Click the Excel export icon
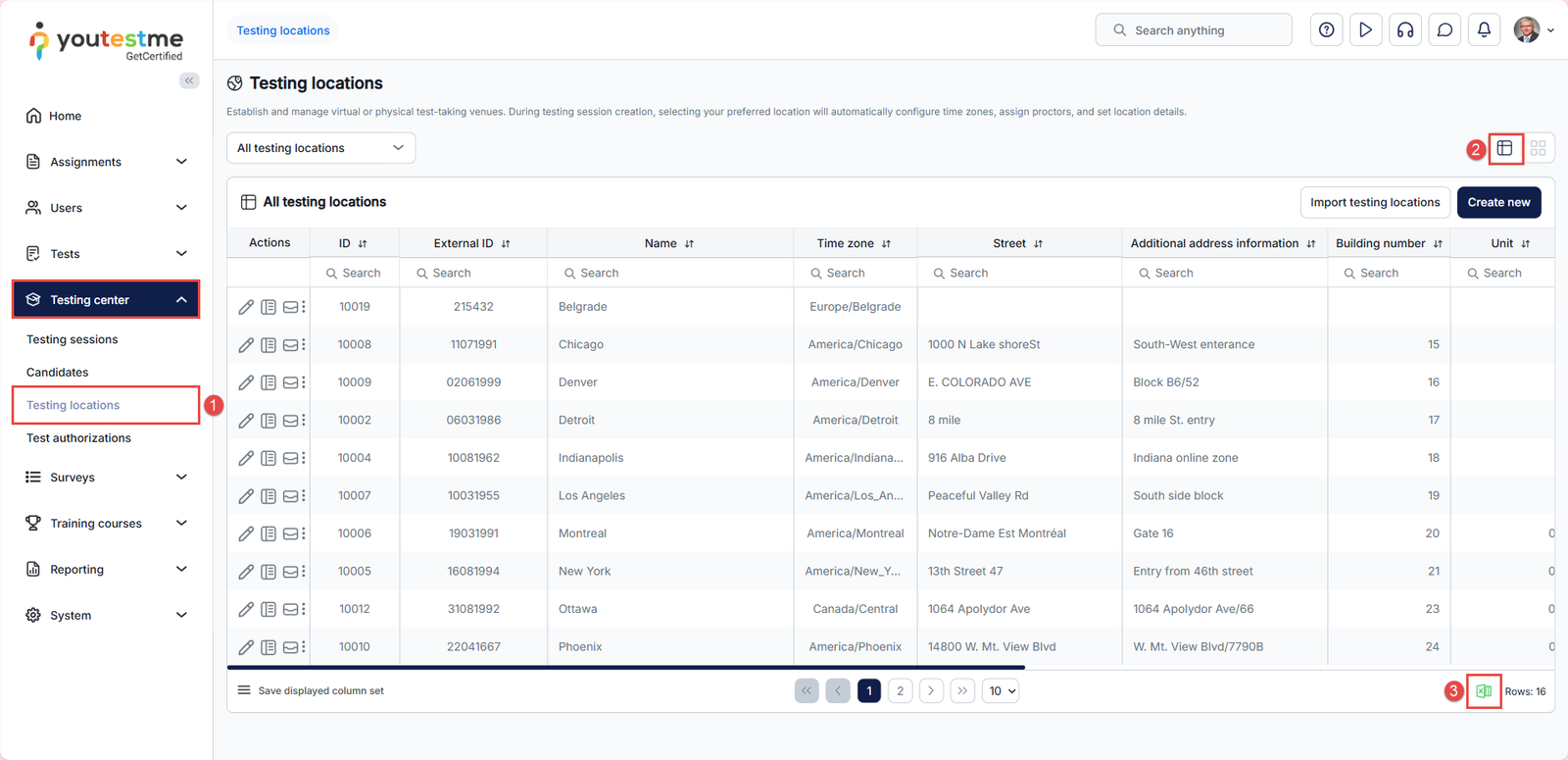1568x760 pixels. (x=1484, y=691)
